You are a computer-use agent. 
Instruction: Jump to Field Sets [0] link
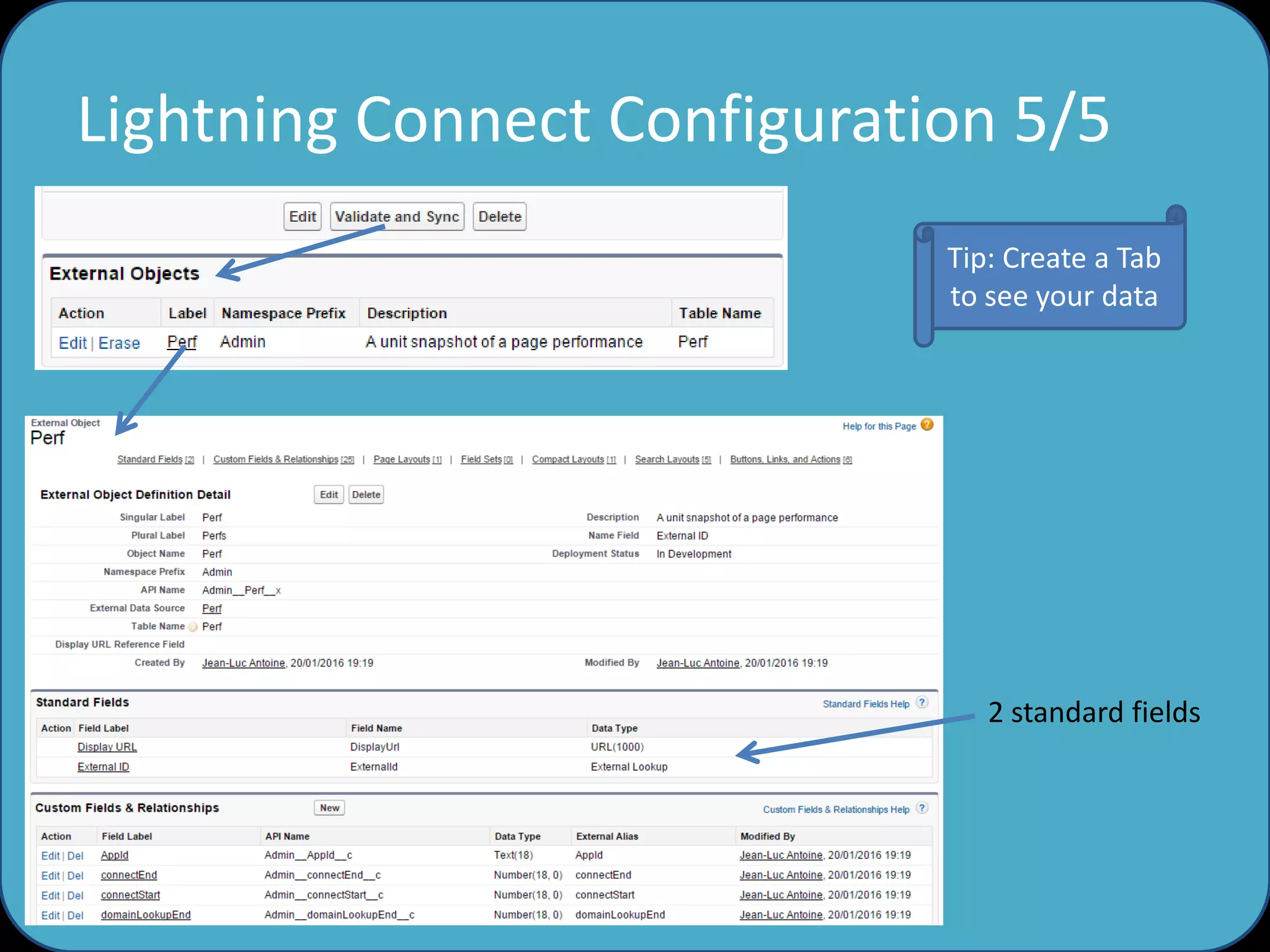click(487, 459)
